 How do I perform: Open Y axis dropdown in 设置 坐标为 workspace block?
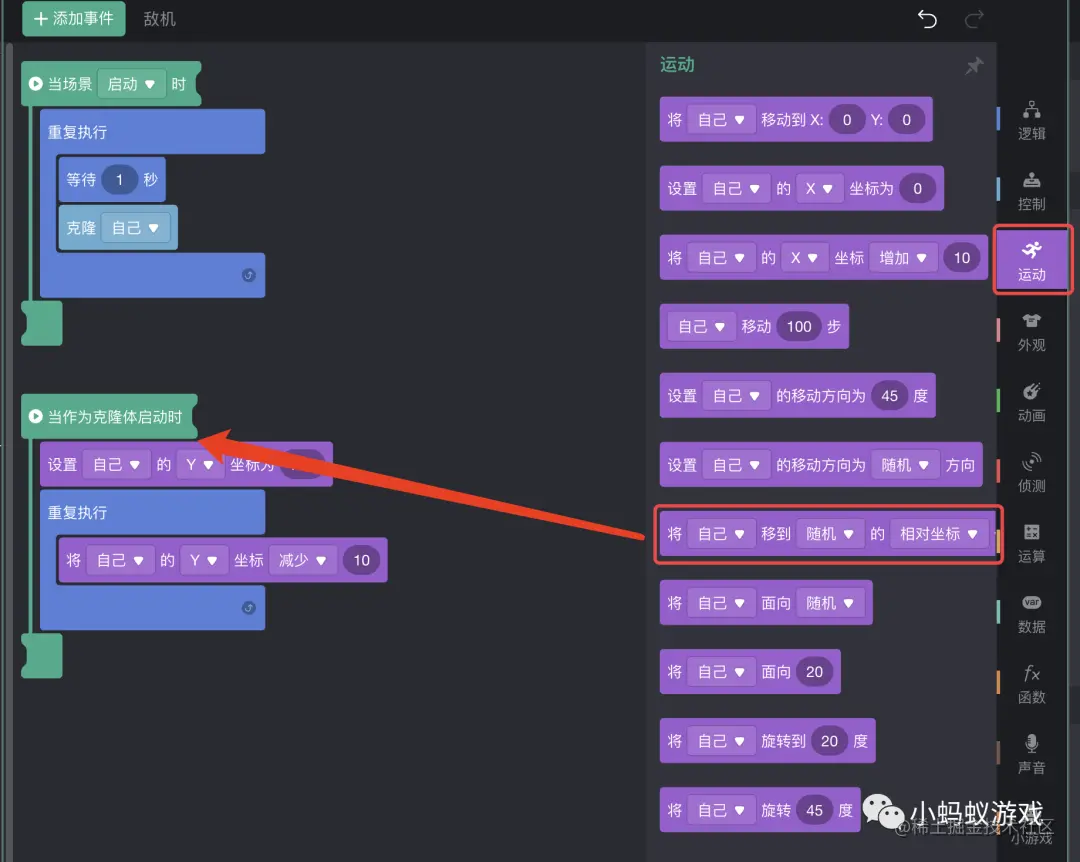click(x=200, y=464)
